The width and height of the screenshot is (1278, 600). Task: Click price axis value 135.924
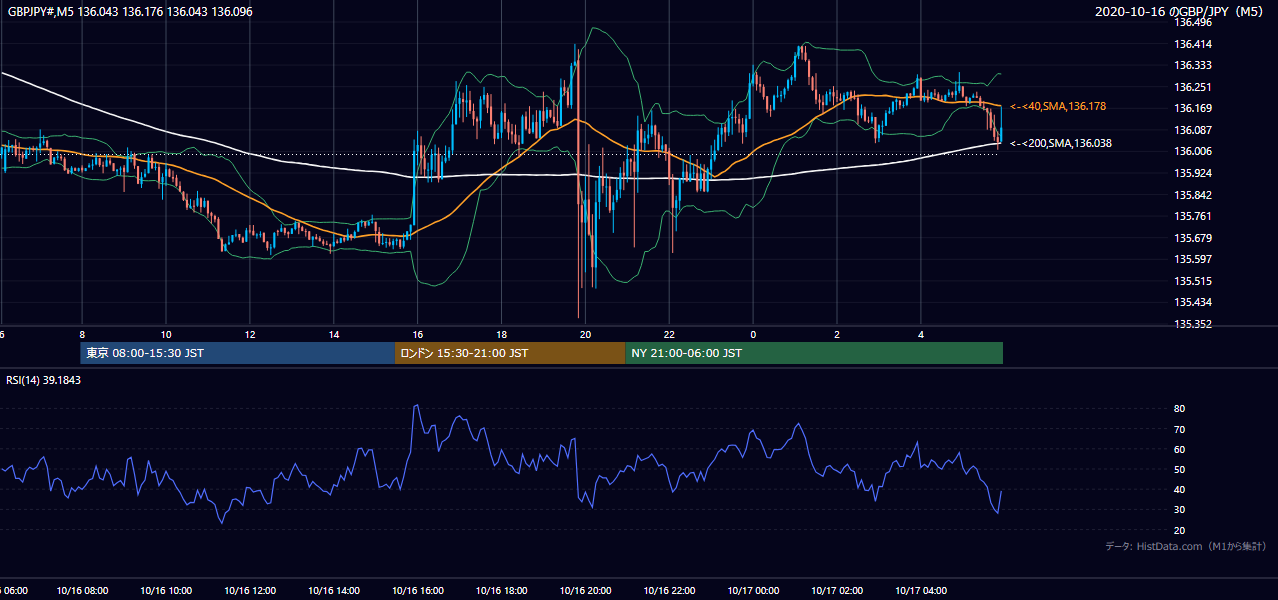tap(1193, 173)
